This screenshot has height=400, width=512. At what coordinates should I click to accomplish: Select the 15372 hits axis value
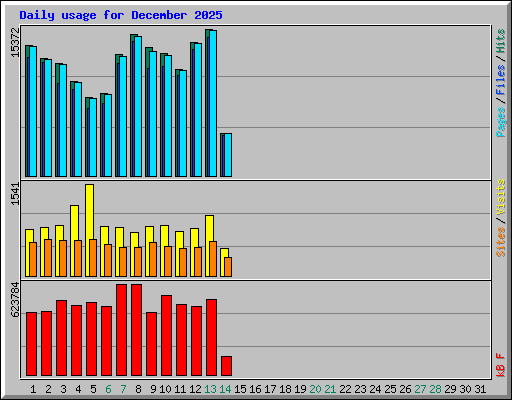pos(15,42)
